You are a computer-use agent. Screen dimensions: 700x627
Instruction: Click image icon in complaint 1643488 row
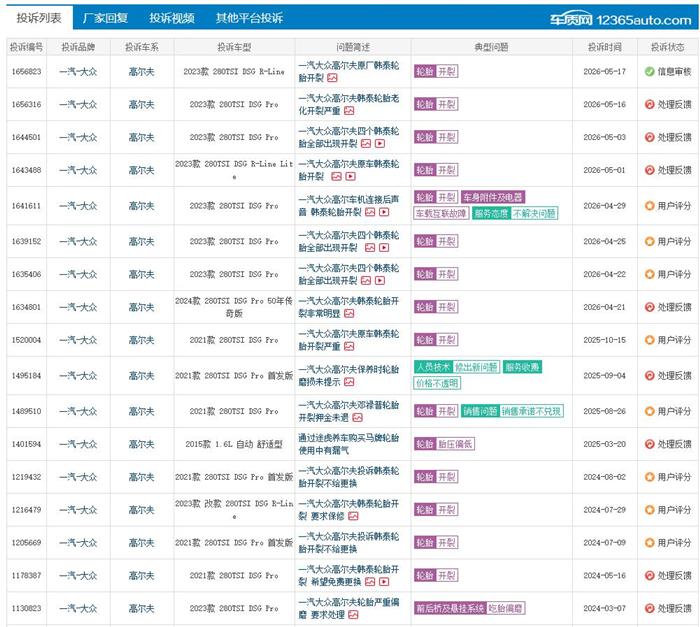(337, 176)
